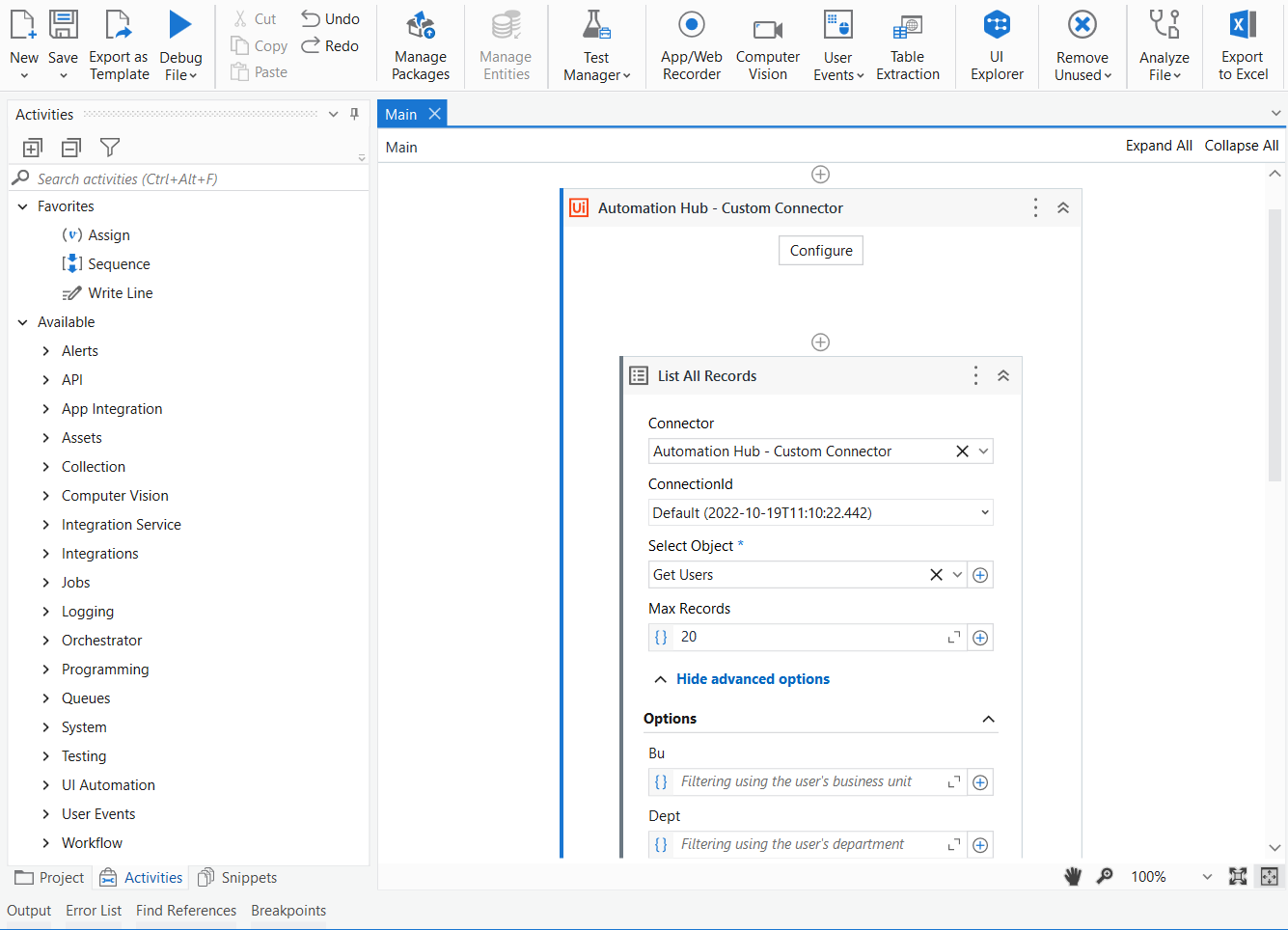Open the Select Object dropdown
The width and height of the screenshot is (1288, 930).
click(957, 575)
